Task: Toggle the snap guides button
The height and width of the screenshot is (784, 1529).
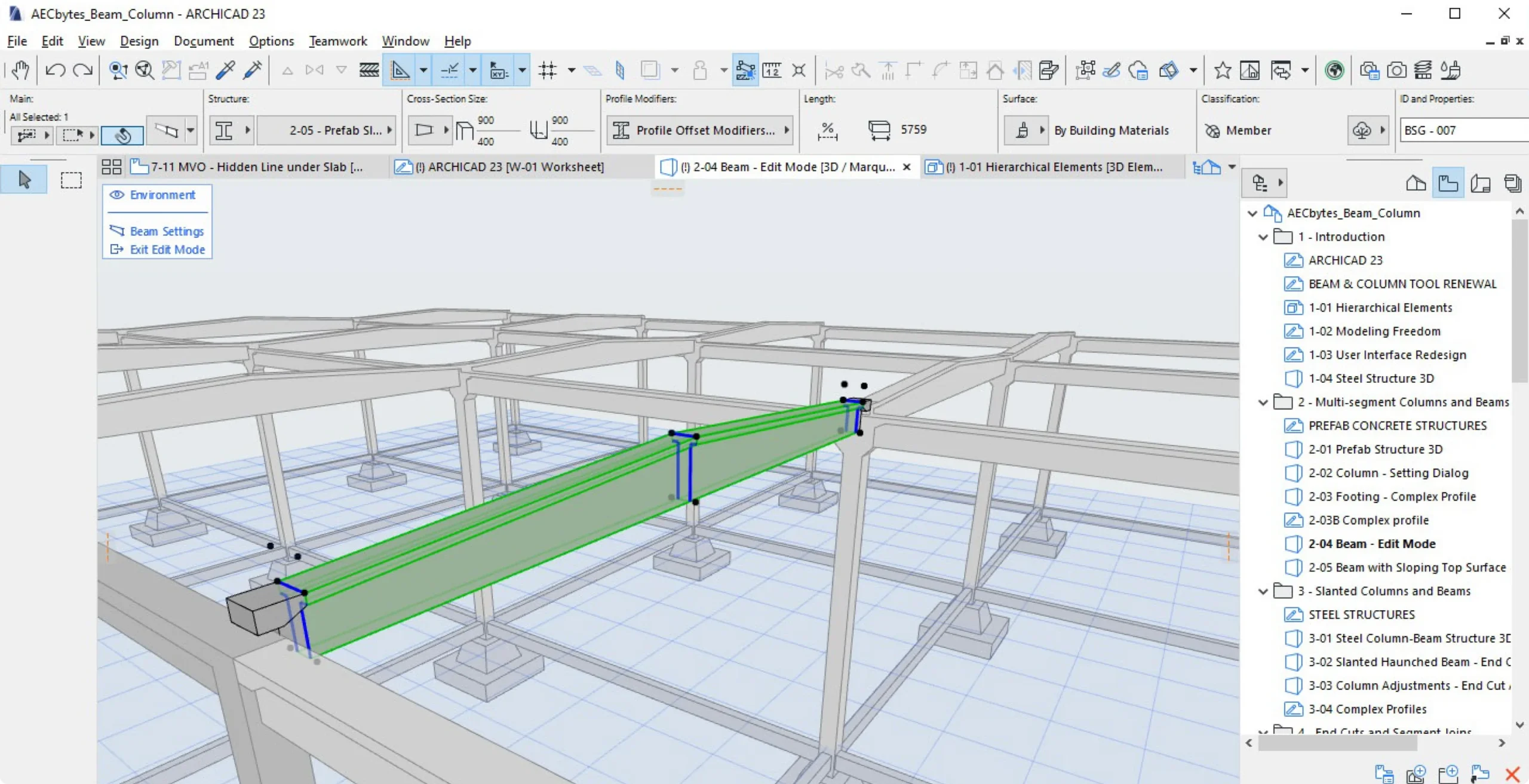Action: (450, 70)
